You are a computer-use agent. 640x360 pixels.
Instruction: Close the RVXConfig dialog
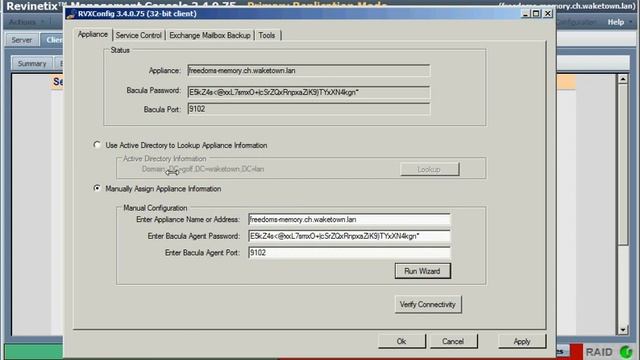tap(548, 13)
